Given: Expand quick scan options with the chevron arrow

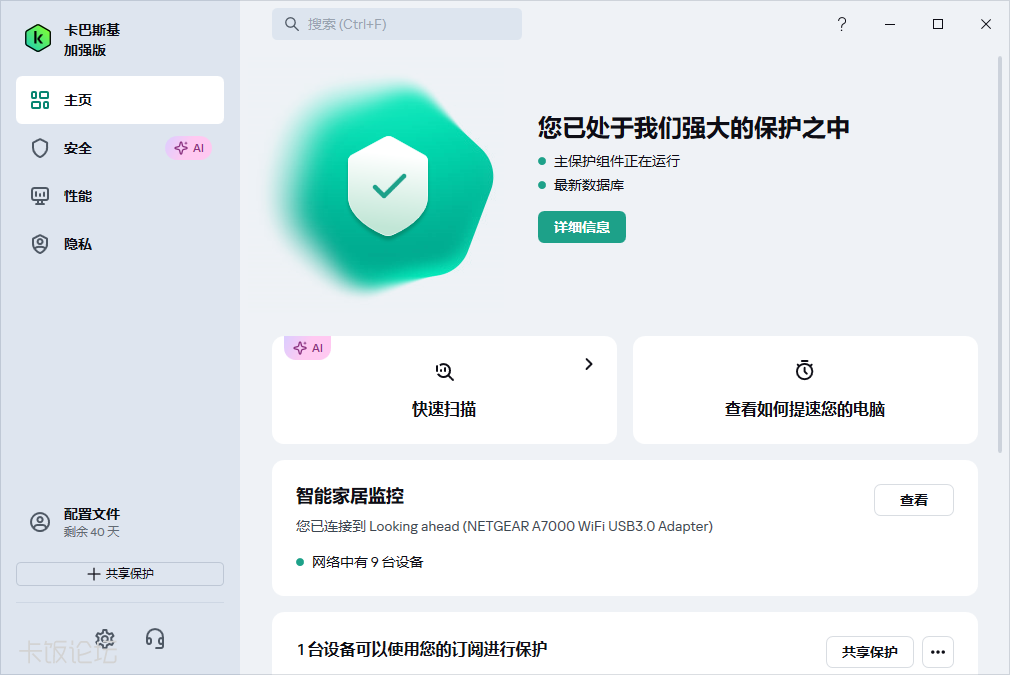Looking at the screenshot, I should pos(589,364).
